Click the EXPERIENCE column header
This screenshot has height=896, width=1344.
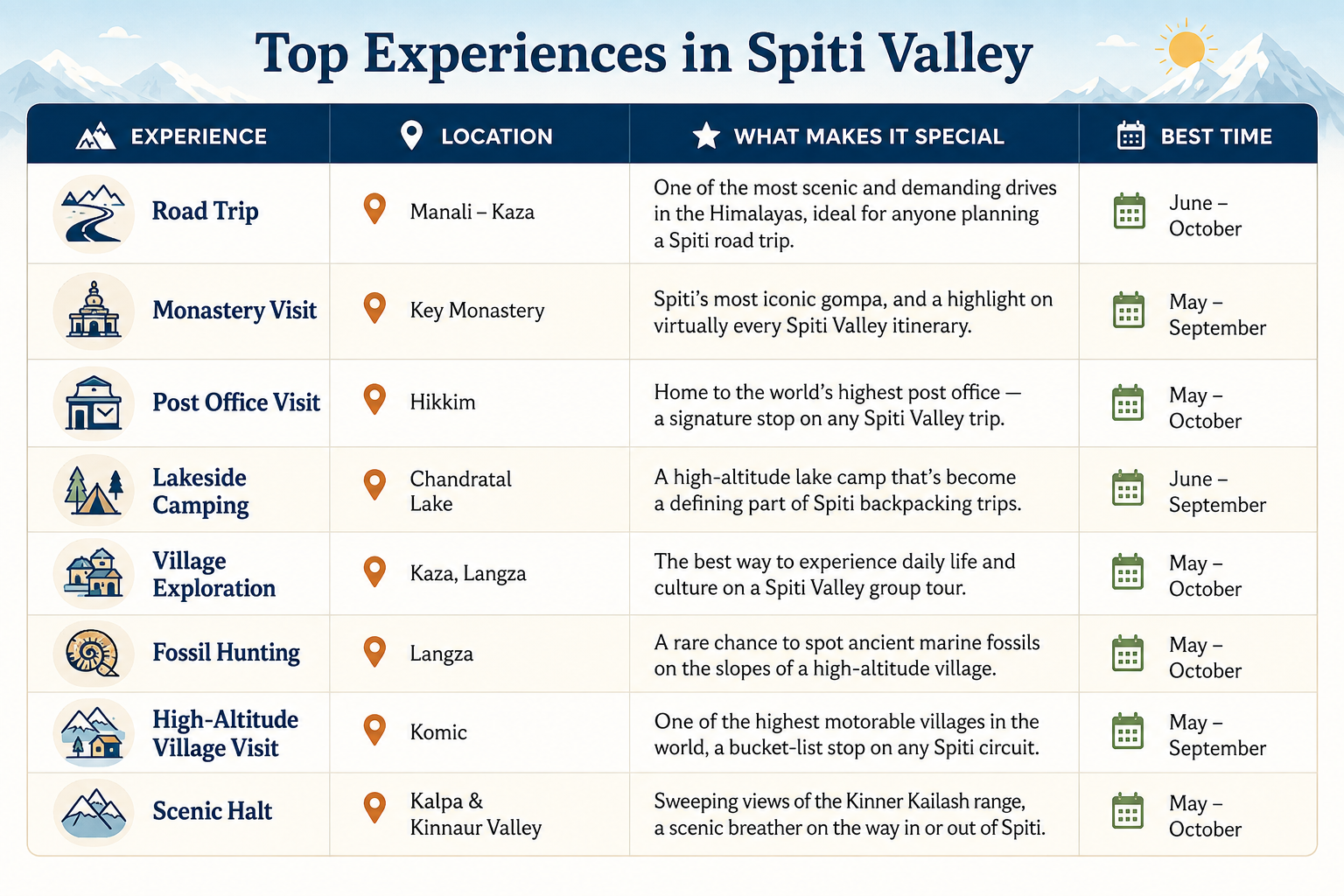click(x=171, y=136)
